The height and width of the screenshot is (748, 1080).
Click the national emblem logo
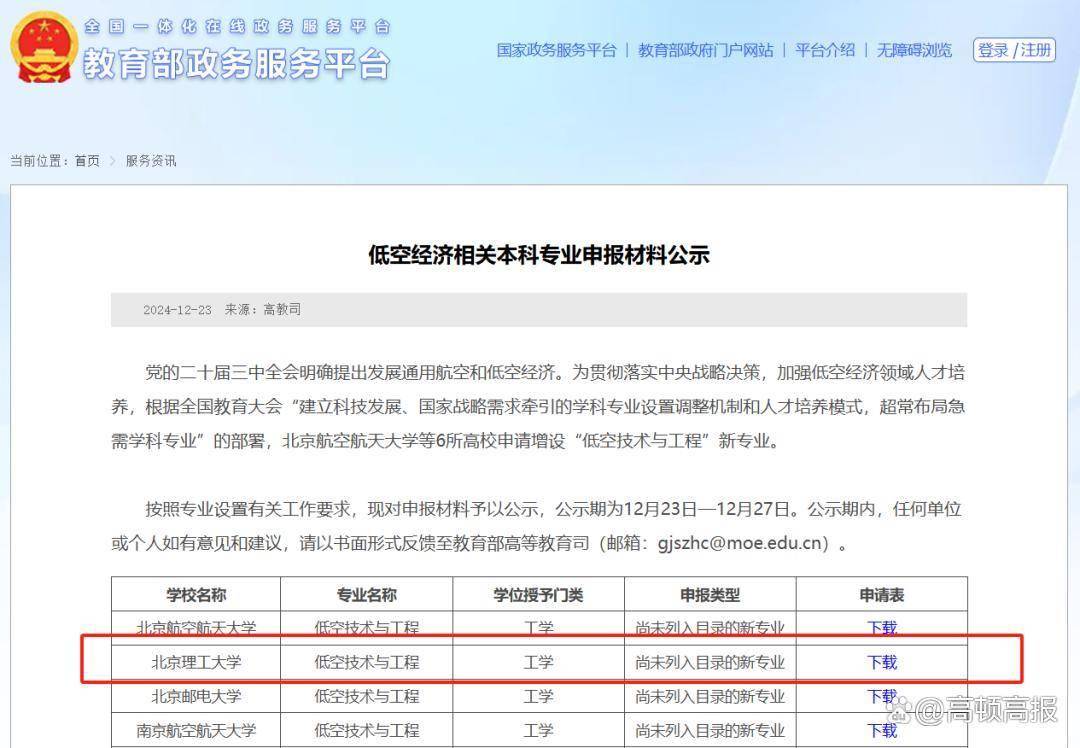coord(43,48)
